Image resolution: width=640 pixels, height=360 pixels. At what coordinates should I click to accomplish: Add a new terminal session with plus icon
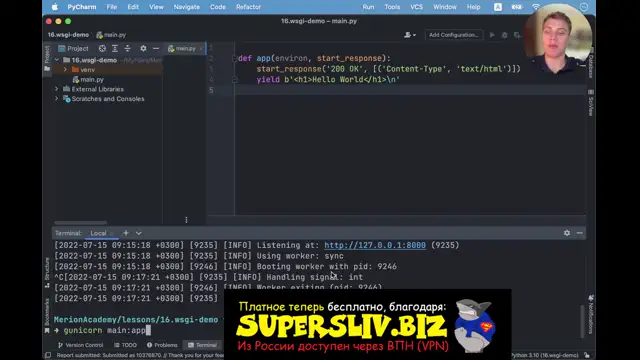tap(126, 233)
